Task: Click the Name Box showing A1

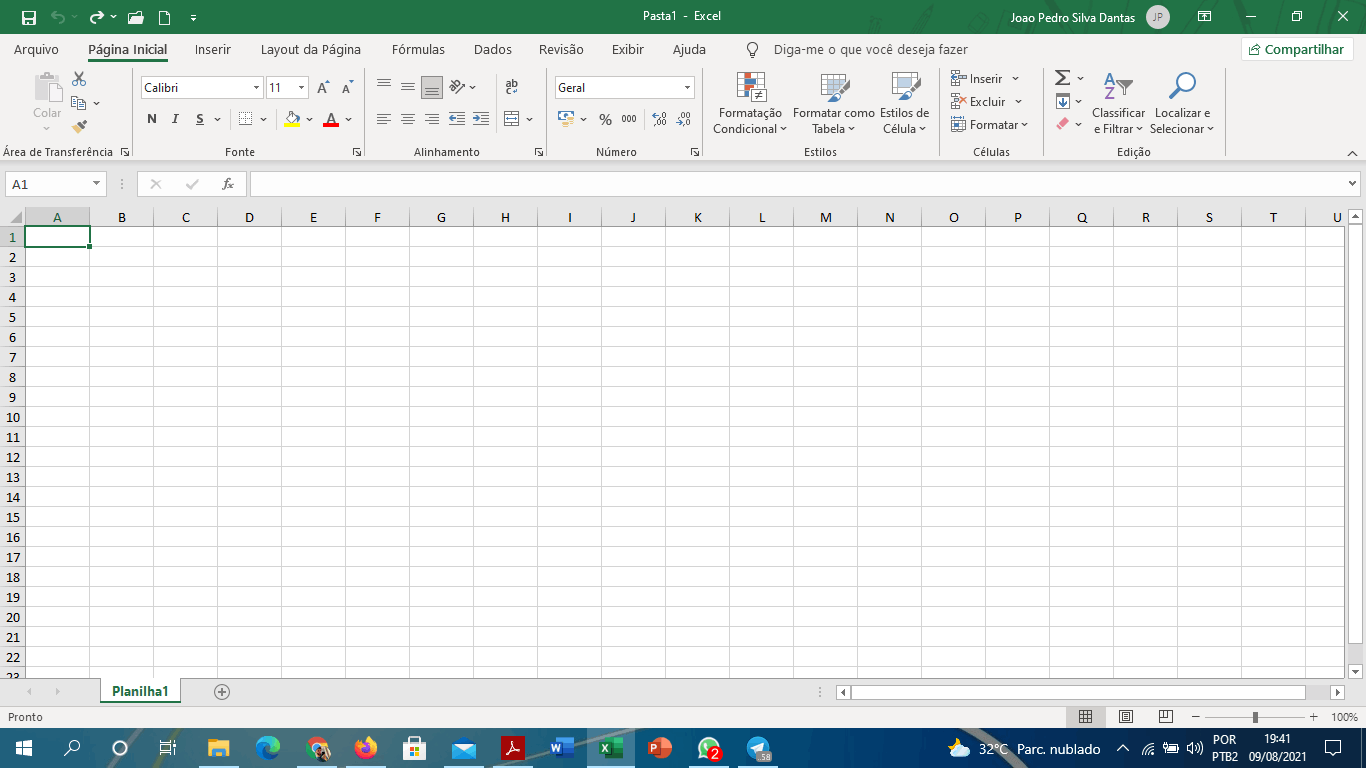Action: 56,184
